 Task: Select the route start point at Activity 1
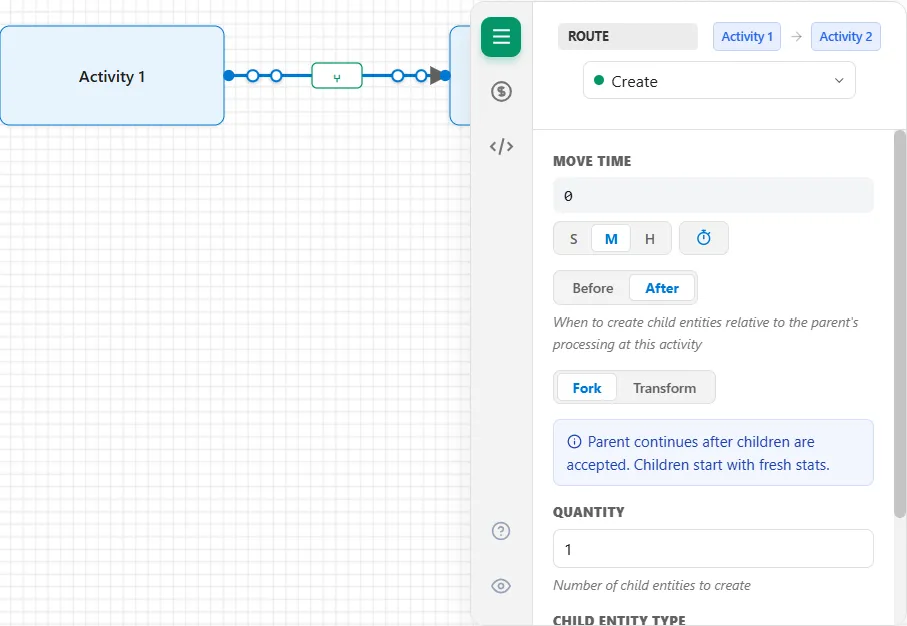(x=229, y=75)
